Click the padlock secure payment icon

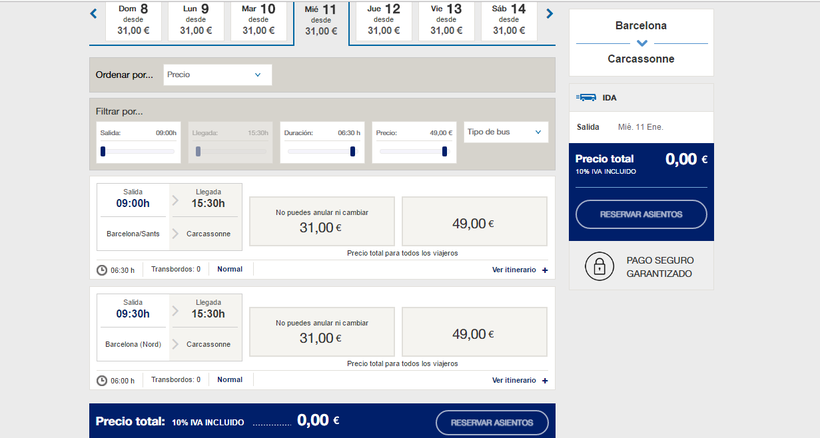(x=599, y=267)
